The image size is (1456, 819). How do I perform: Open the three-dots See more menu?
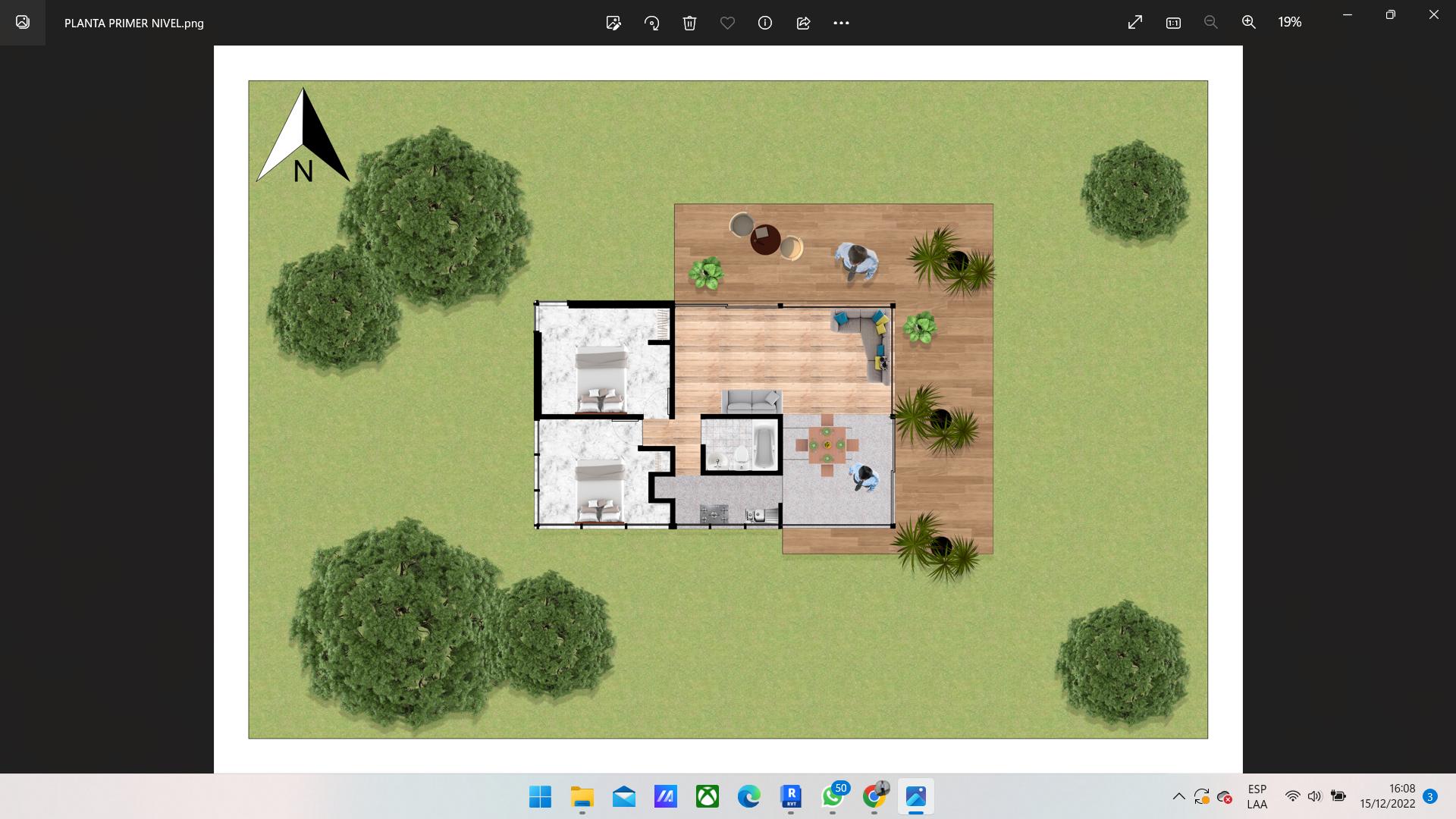841,23
